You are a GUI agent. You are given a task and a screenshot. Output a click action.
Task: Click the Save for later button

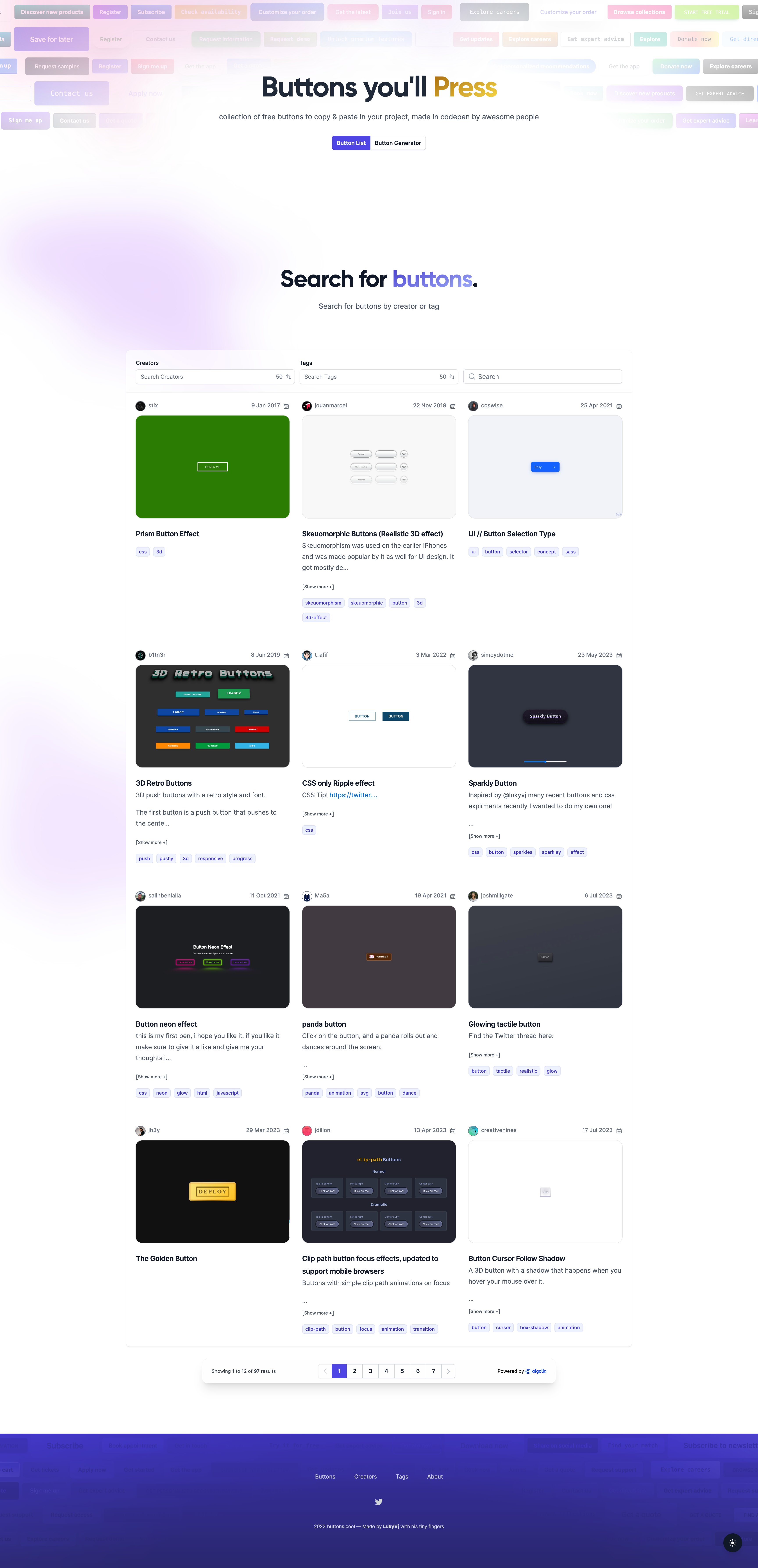[51, 39]
